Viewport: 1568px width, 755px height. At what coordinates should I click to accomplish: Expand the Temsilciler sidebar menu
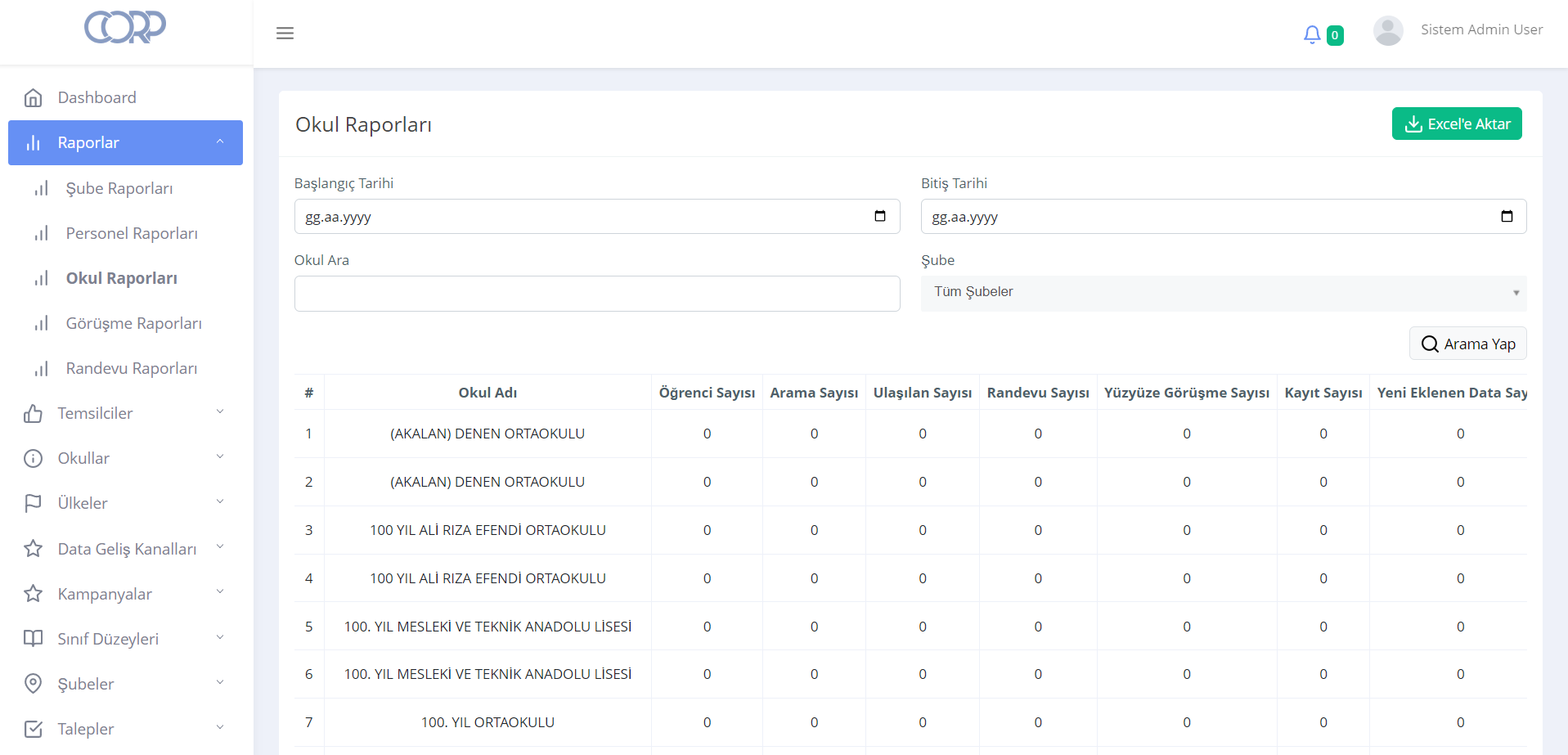point(125,413)
